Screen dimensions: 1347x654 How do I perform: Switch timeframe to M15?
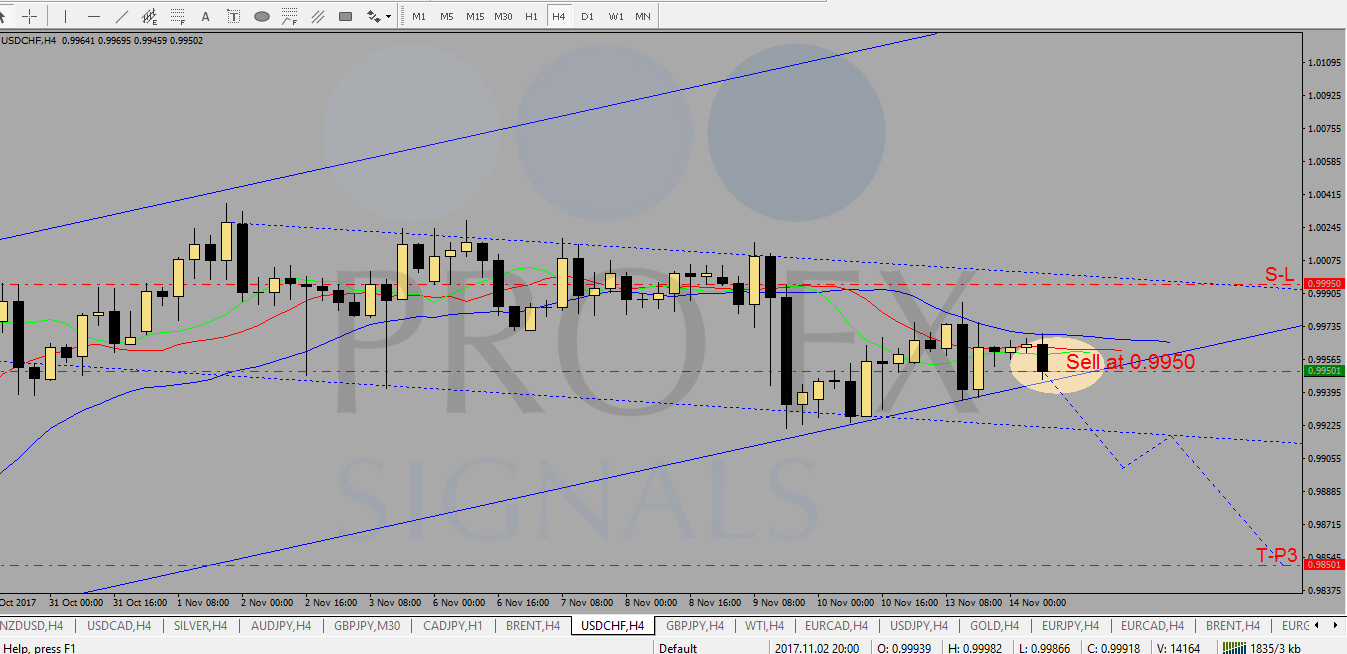[x=474, y=16]
